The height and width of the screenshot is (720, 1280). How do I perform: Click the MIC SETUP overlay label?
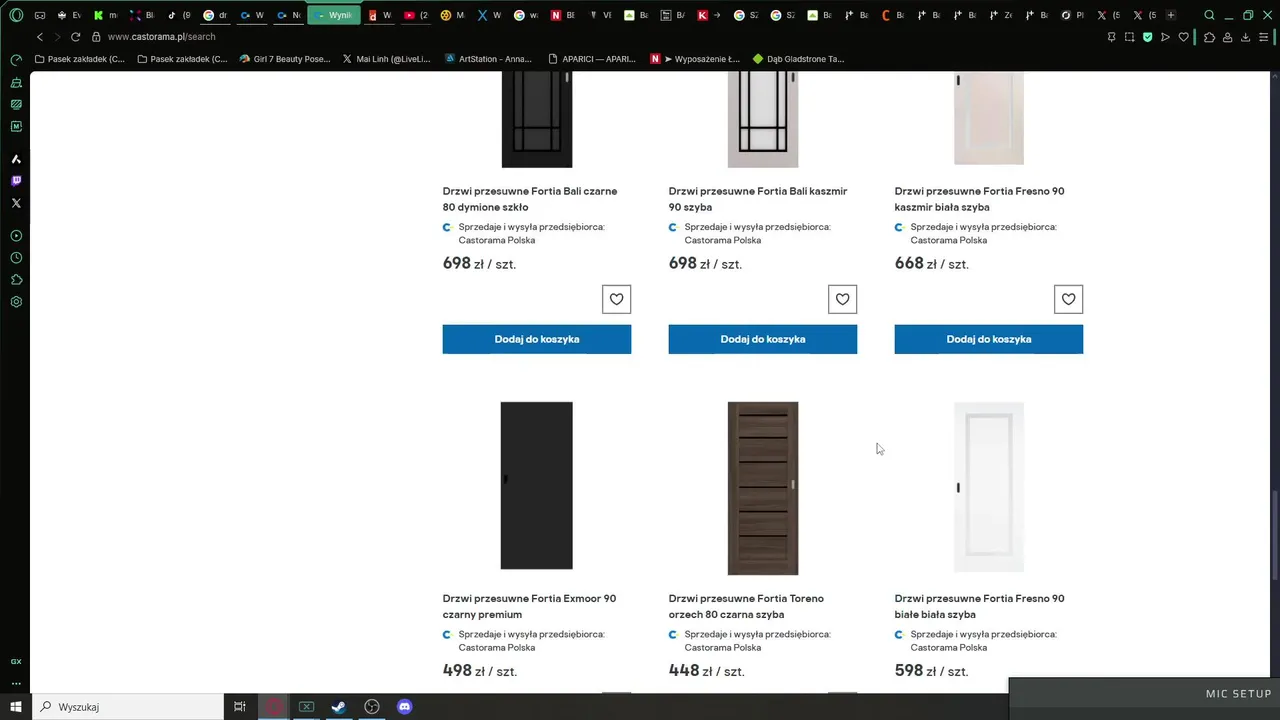tap(1238, 694)
